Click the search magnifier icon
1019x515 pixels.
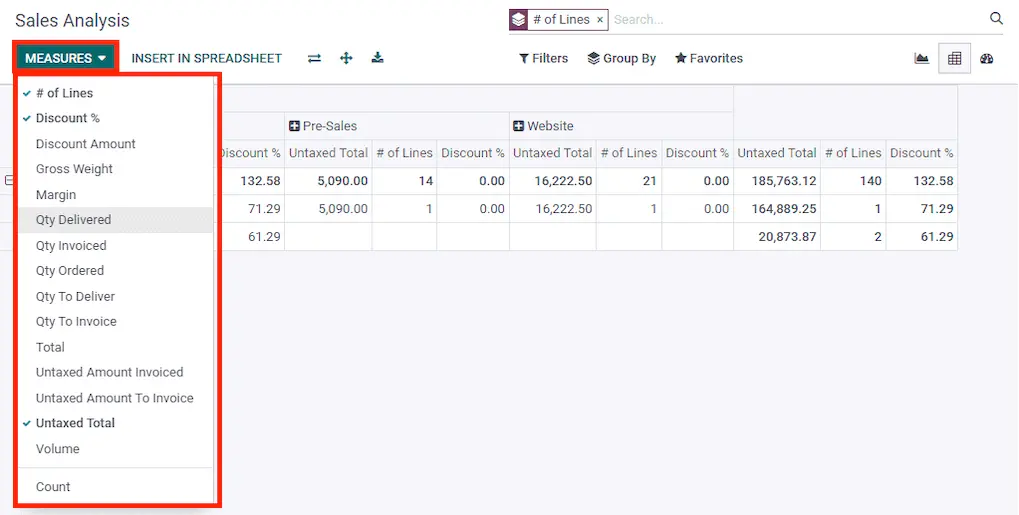coord(996,18)
